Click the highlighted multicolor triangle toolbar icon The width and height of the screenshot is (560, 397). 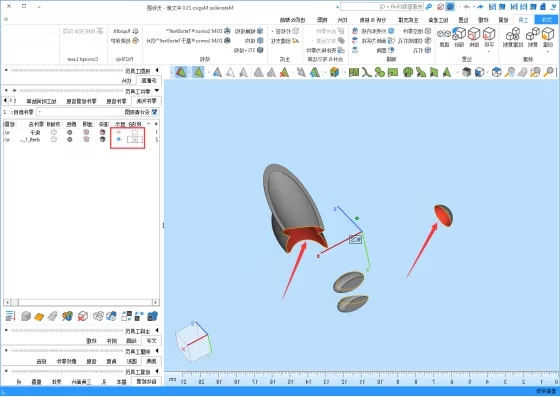tap(181, 72)
